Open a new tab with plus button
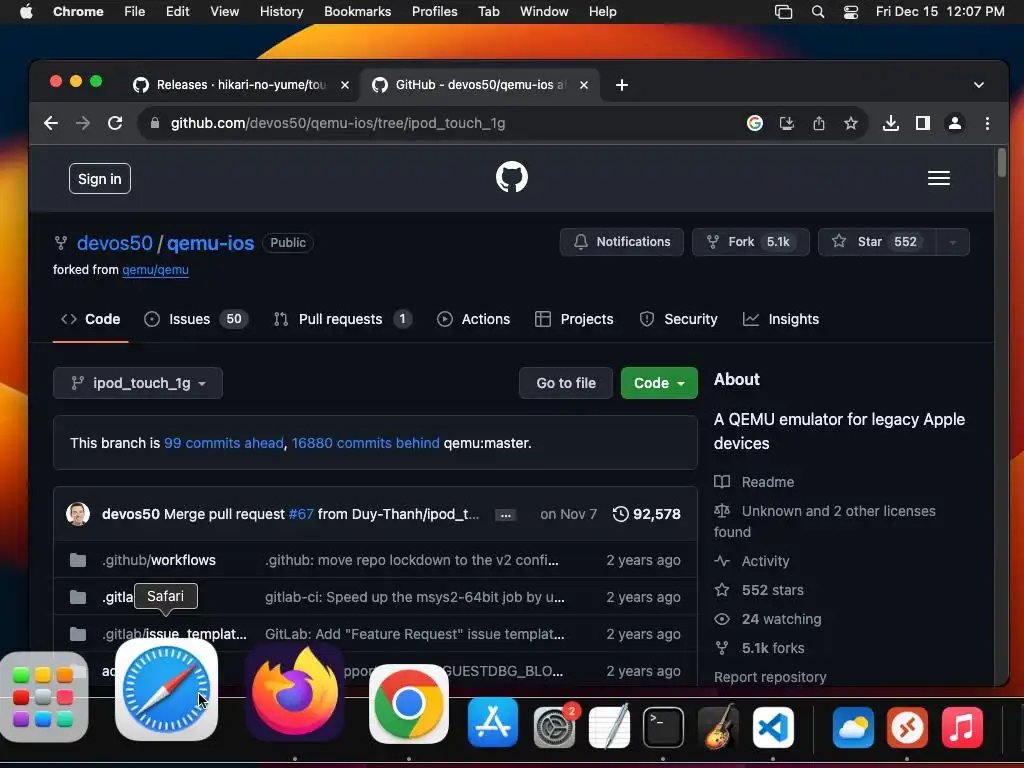 point(622,85)
